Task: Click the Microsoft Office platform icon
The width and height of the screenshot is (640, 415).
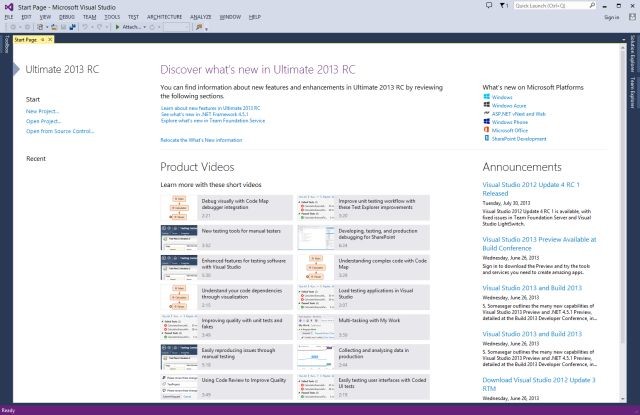Action: (487, 130)
